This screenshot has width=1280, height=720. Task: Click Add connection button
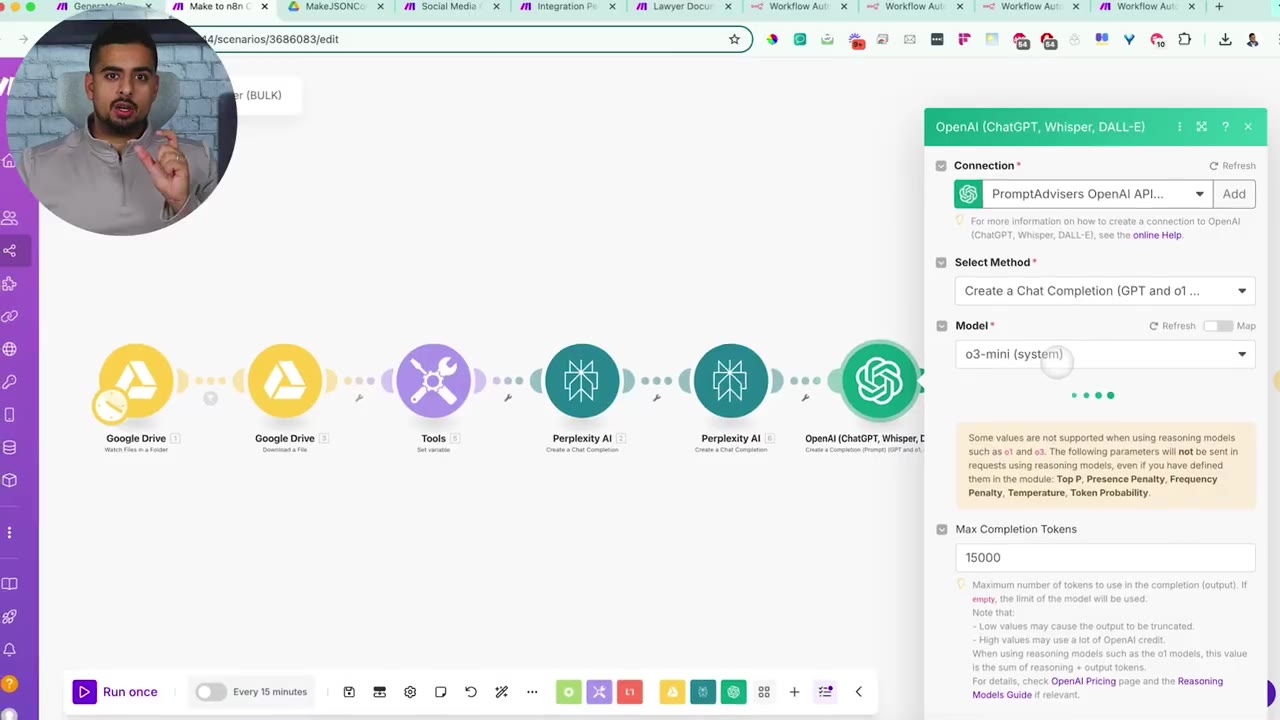(x=1234, y=194)
